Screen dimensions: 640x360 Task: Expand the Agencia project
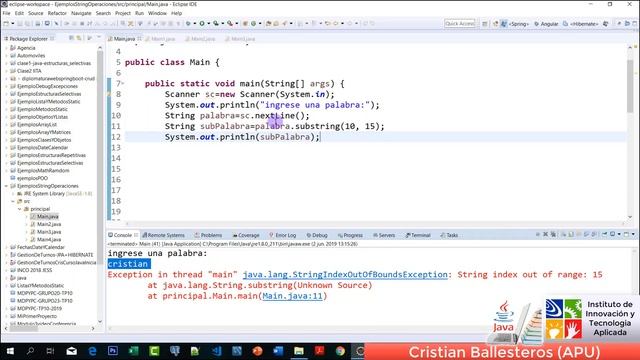7,48
